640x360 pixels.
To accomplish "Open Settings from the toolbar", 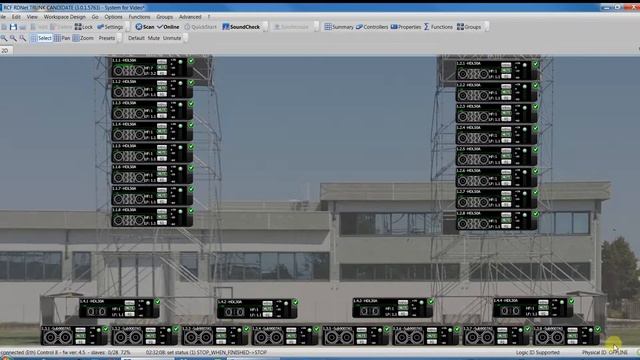I will 110,27.
